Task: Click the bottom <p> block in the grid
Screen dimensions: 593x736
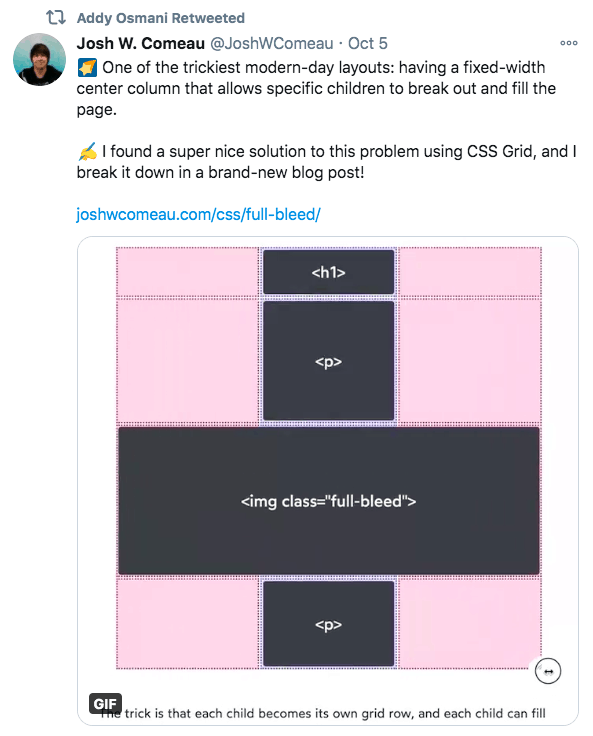Action: pyautogui.click(x=328, y=624)
